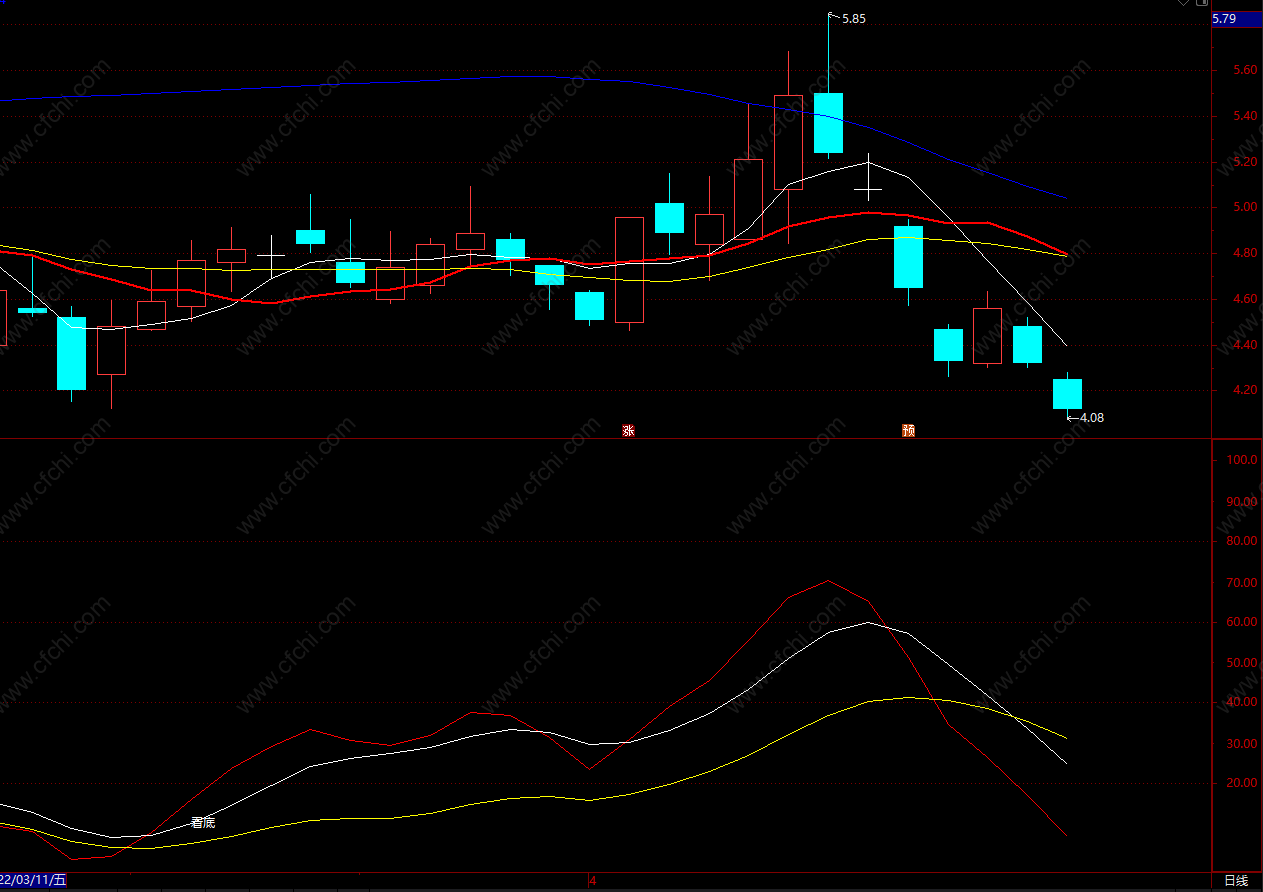Click the square panel icon beside the diamond icon
The height and width of the screenshot is (892, 1263).
pos(1202,3)
